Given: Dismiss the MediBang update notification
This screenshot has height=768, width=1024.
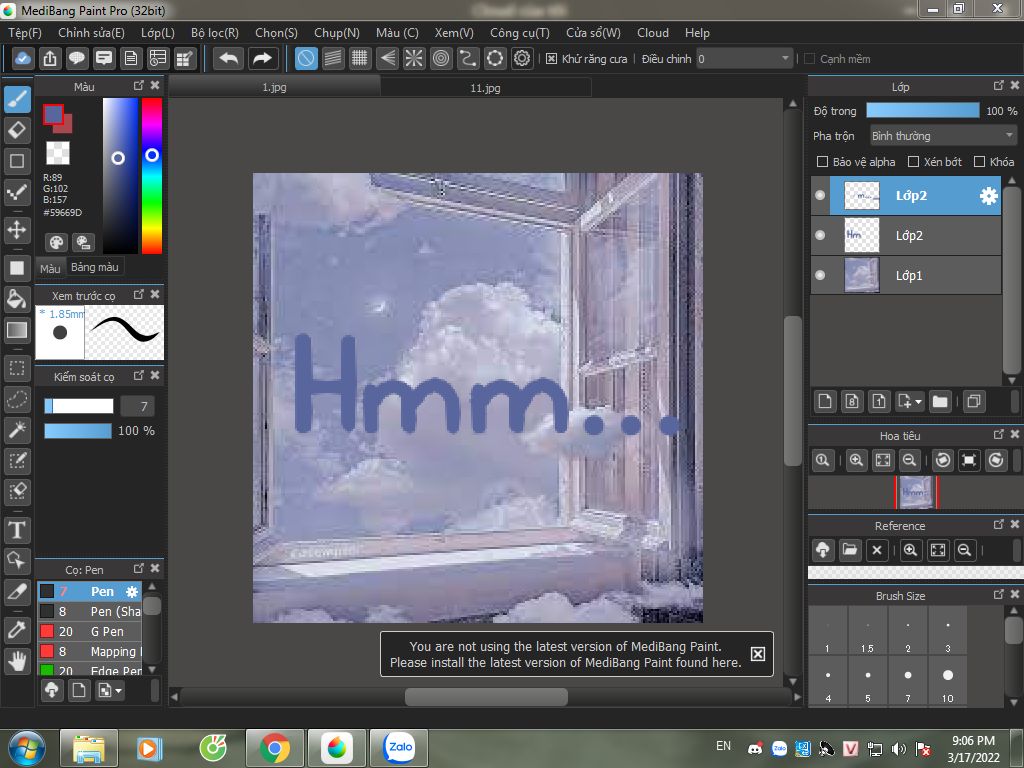Looking at the screenshot, I should tap(758, 654).
